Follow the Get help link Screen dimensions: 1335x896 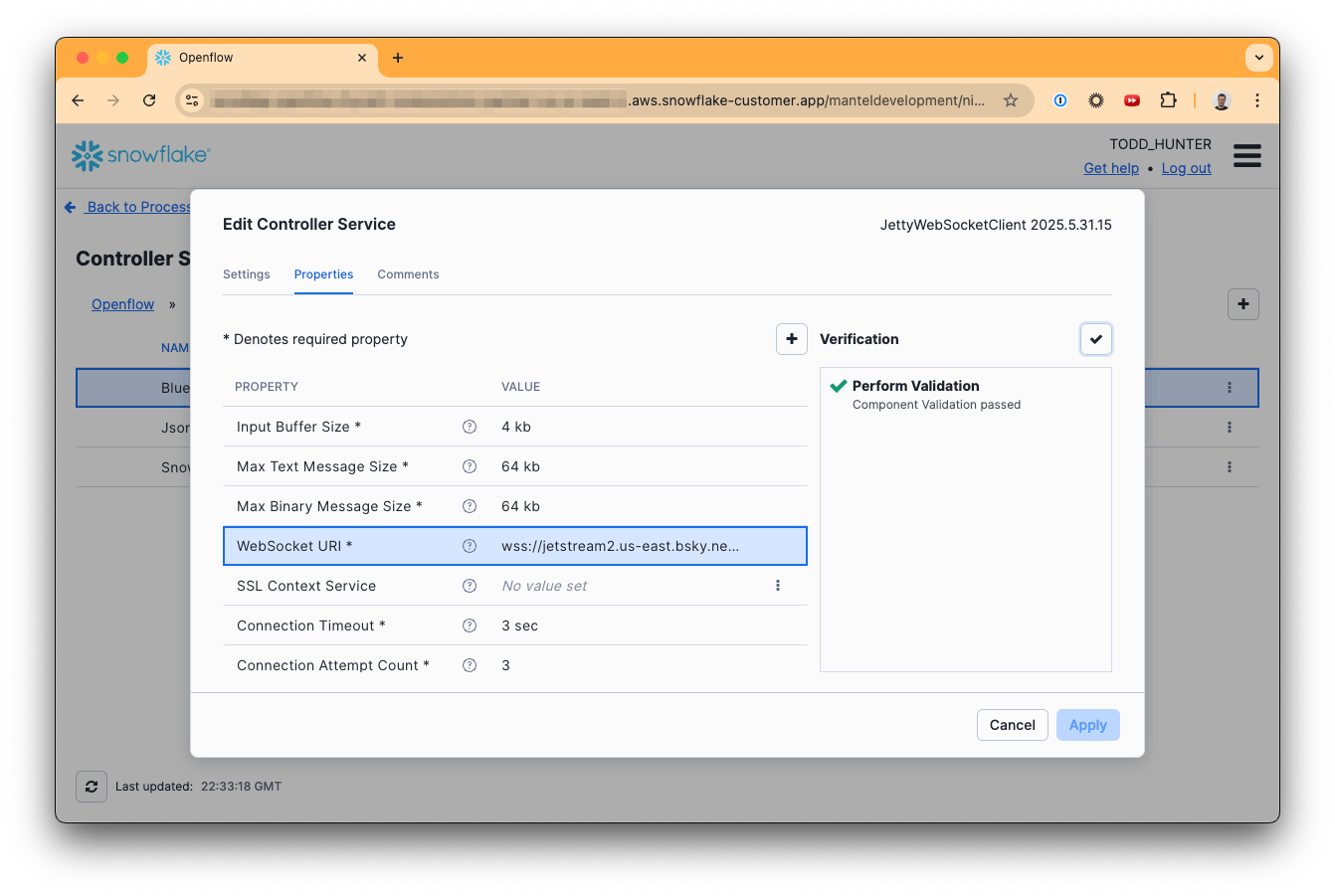click(1111, 168)
